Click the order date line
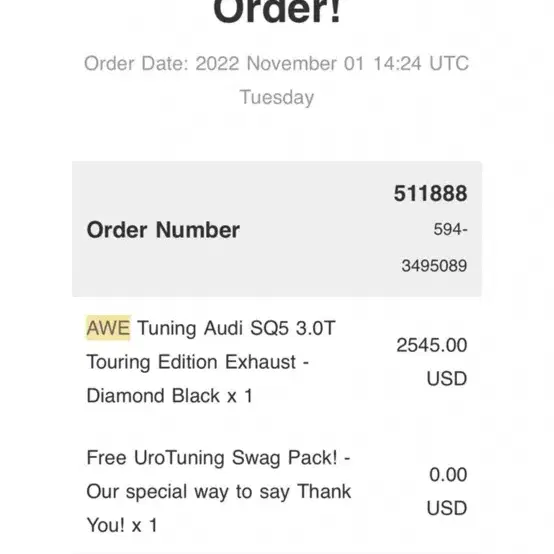 tap(276, 64)
